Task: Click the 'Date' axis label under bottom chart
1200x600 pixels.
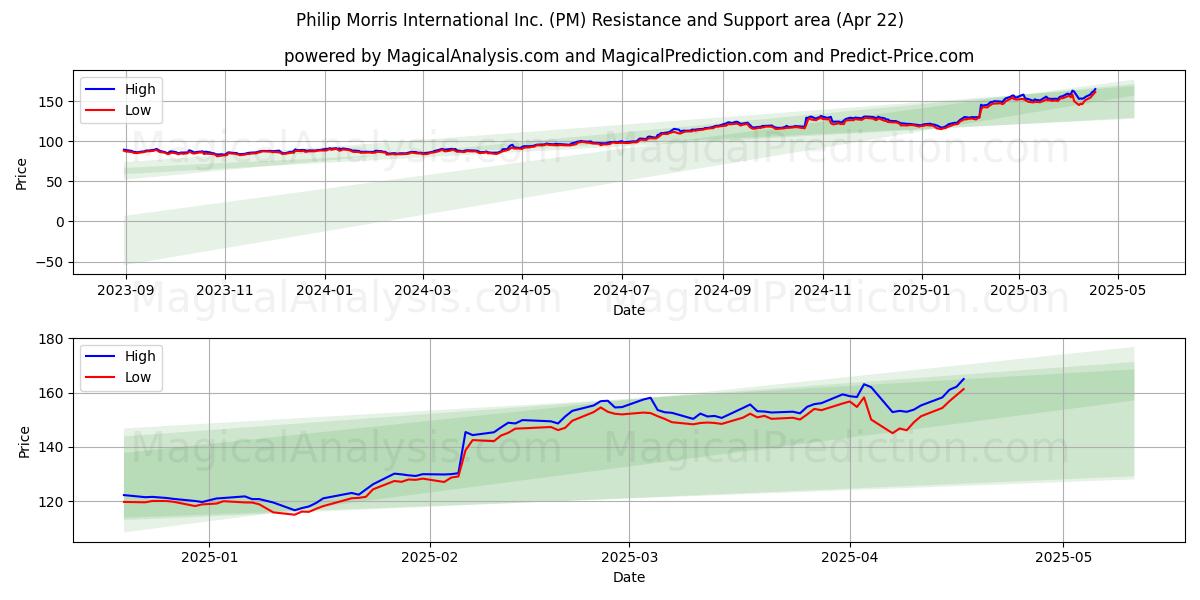Action: click(629, 577)
